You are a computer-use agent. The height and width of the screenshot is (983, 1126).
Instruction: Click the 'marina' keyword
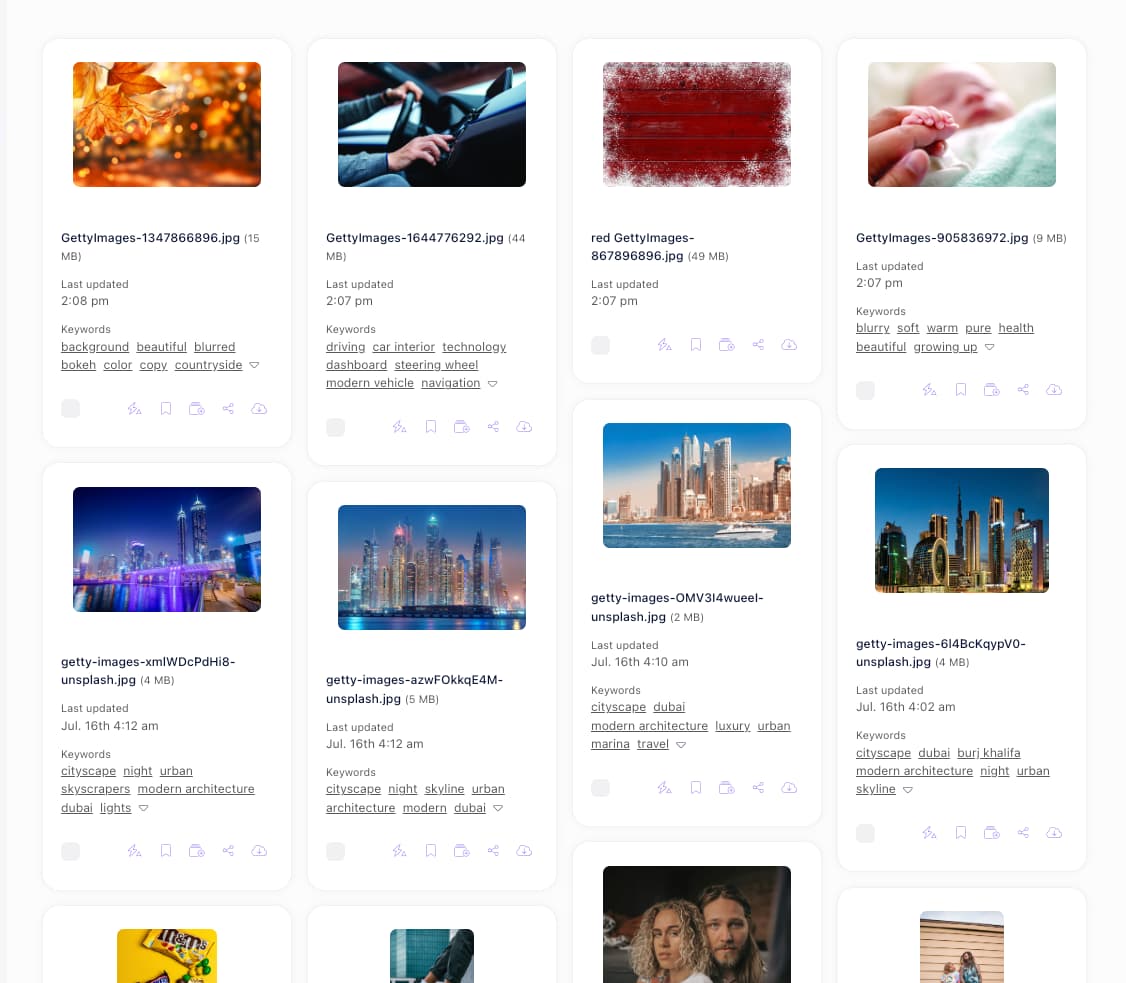610,744
